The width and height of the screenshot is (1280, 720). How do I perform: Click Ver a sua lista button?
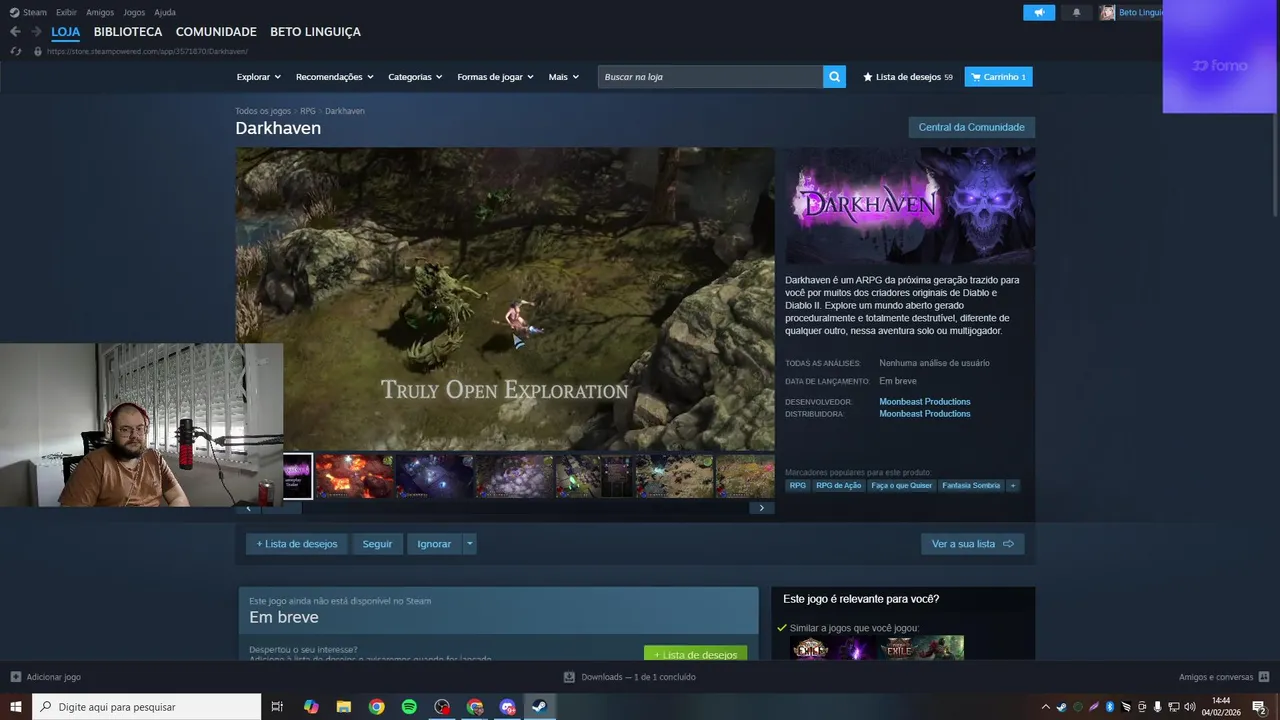point(972,544)
